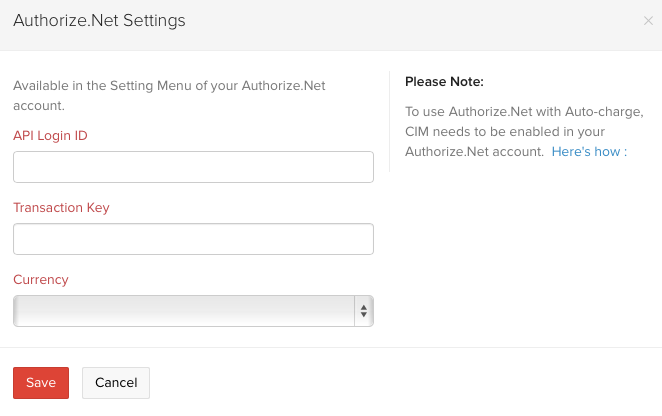Cancel the settings dialog
The image size is (662, 416).
tap(116, 383)
